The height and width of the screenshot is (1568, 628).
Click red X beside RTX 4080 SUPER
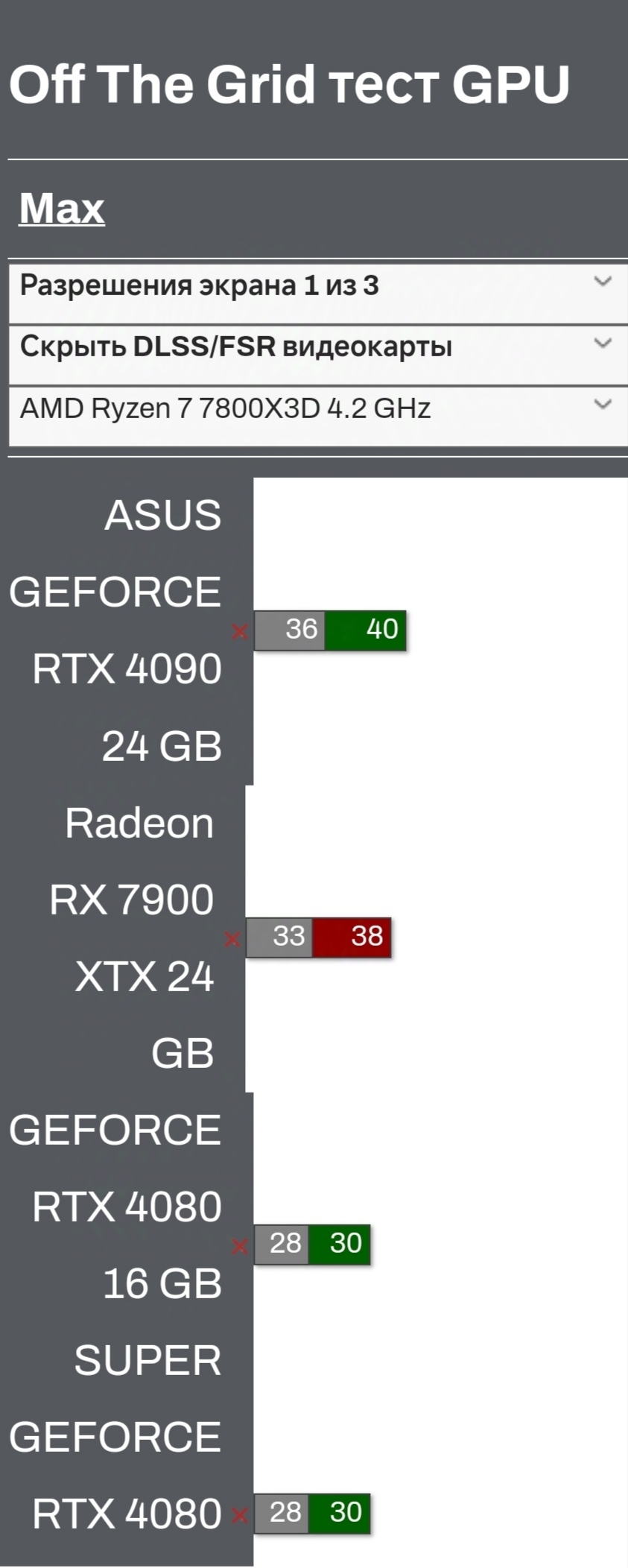239,1246
